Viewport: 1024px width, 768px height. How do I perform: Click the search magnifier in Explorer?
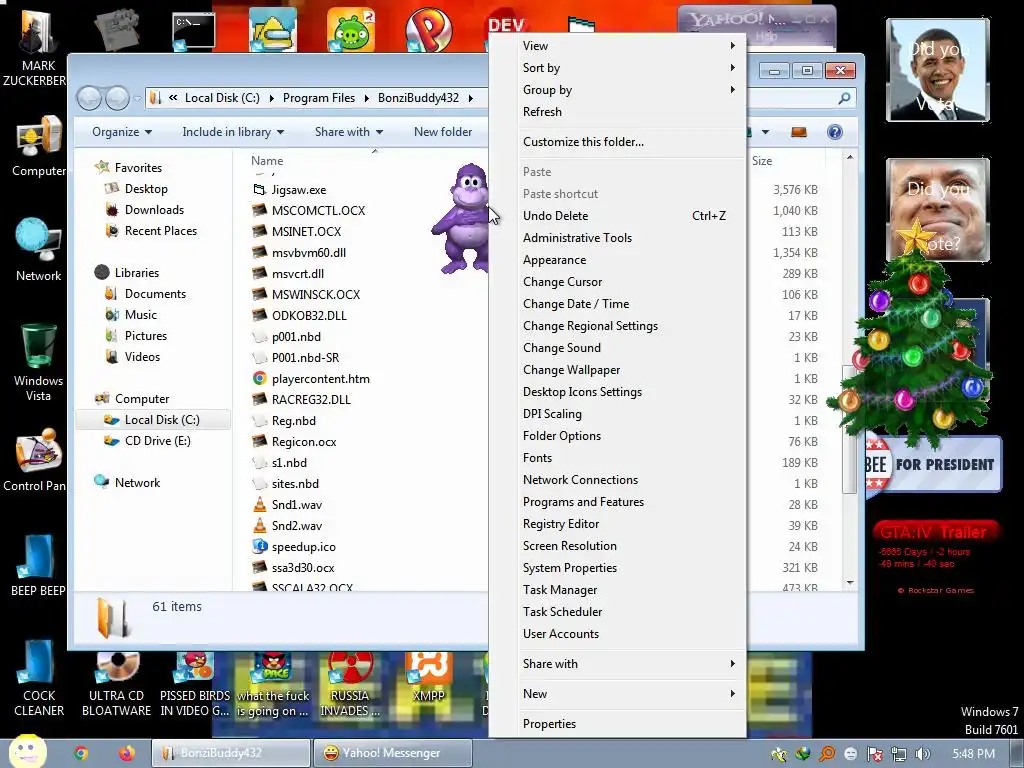click(844, 98)
